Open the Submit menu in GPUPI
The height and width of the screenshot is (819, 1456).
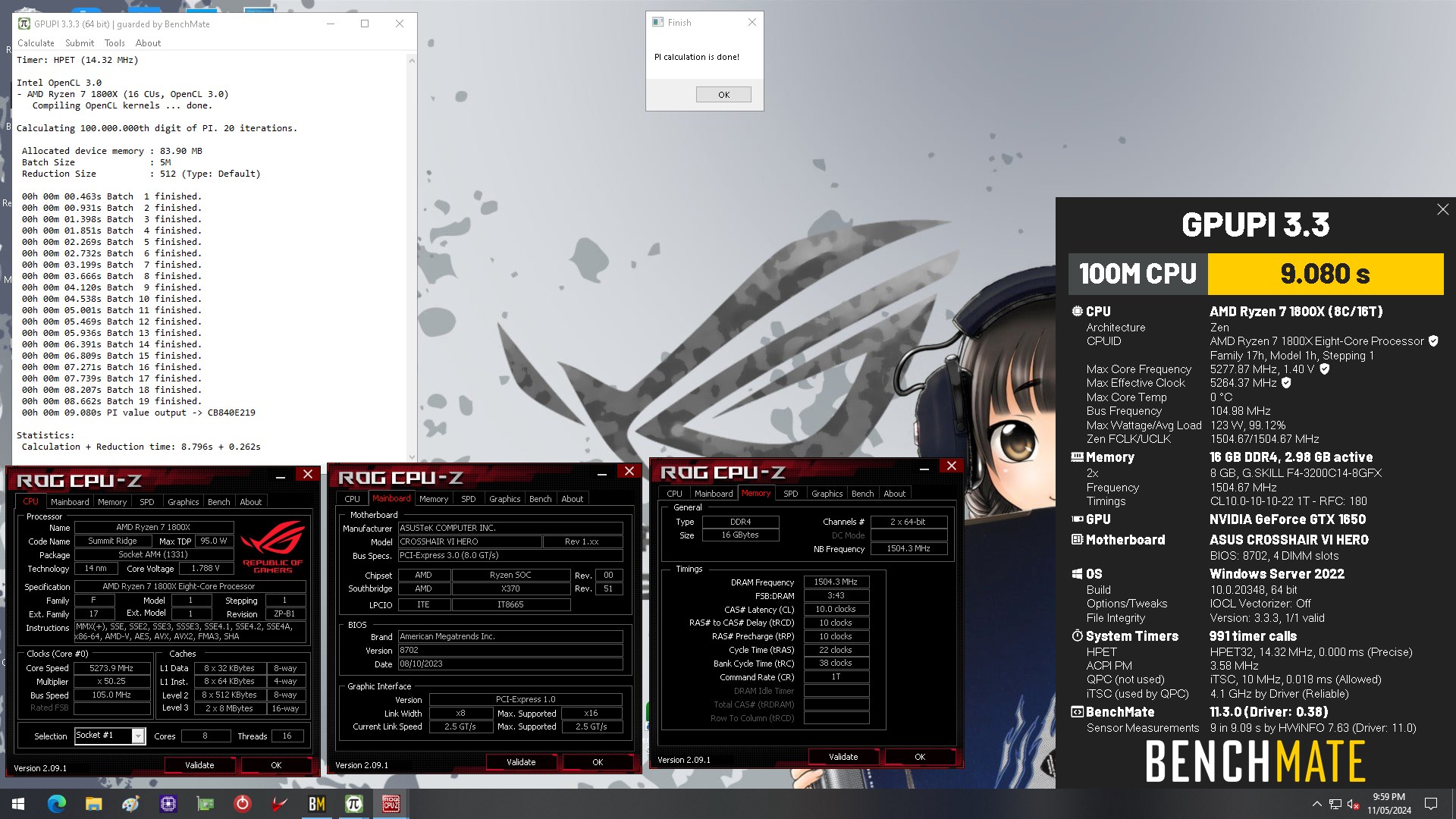(80, 43)
